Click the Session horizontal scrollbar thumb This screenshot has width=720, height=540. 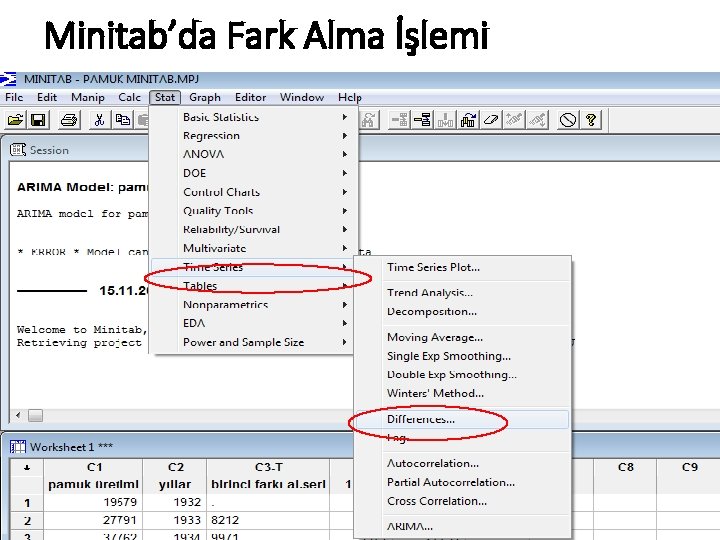click(x=35, y=415)
